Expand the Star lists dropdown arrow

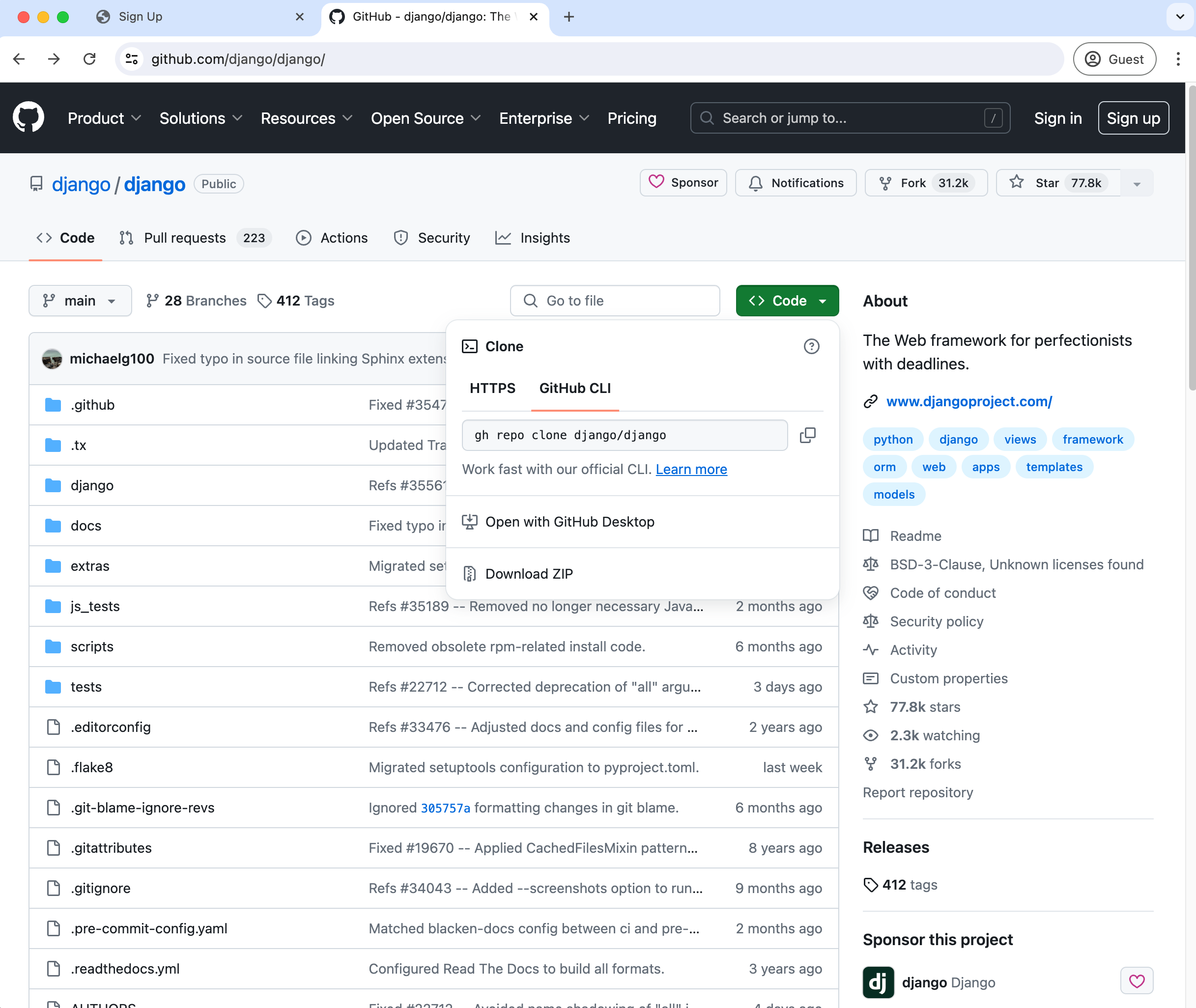pyautogui.click(x=1137, y=183)
